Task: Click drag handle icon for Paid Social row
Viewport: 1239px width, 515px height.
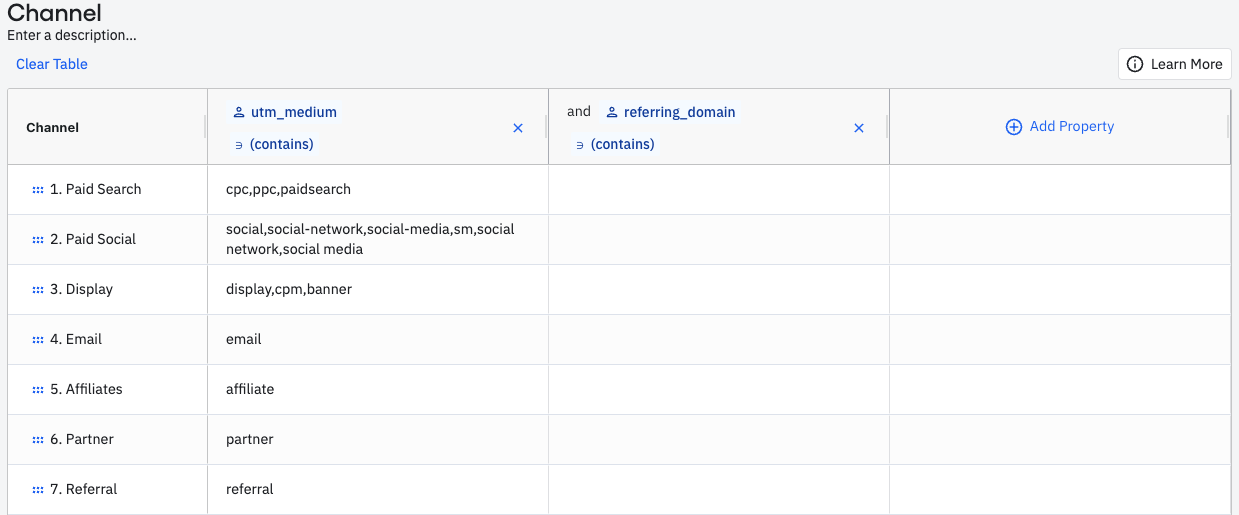Action: click(38, 240)
